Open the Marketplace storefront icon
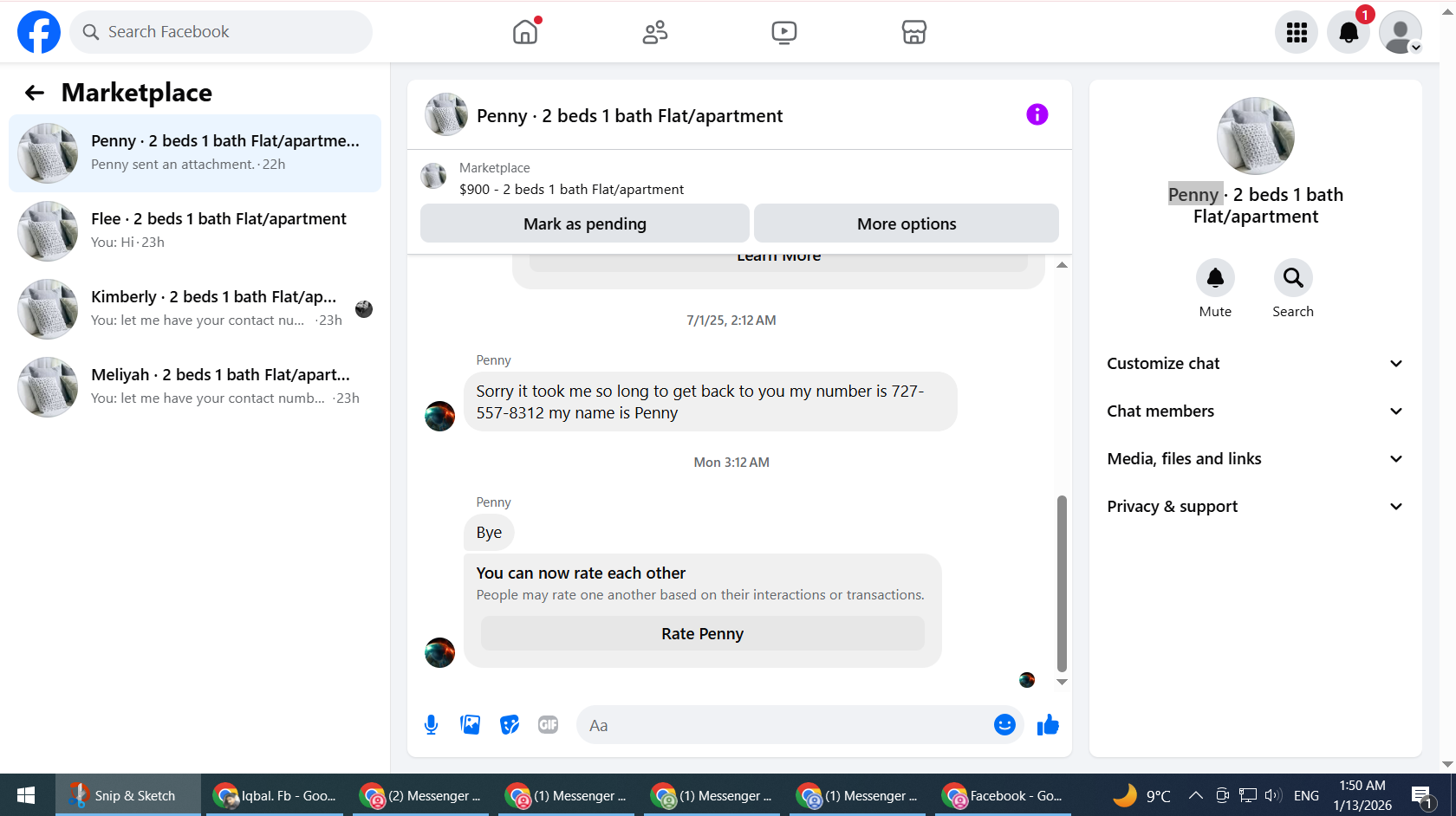The width and height of the screenshot is (1456, 816). point(914,32)
